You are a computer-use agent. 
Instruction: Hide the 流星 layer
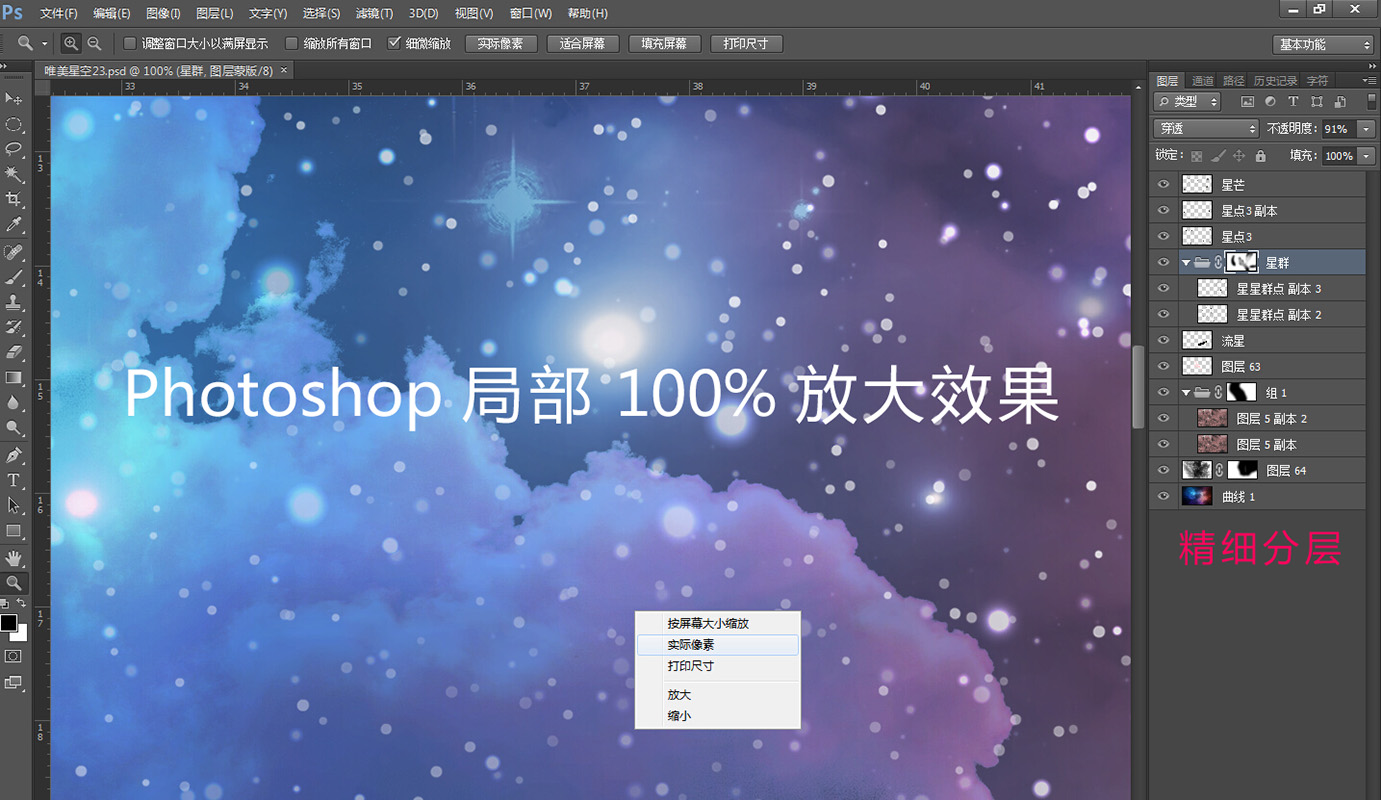(x=1163, y=341)
